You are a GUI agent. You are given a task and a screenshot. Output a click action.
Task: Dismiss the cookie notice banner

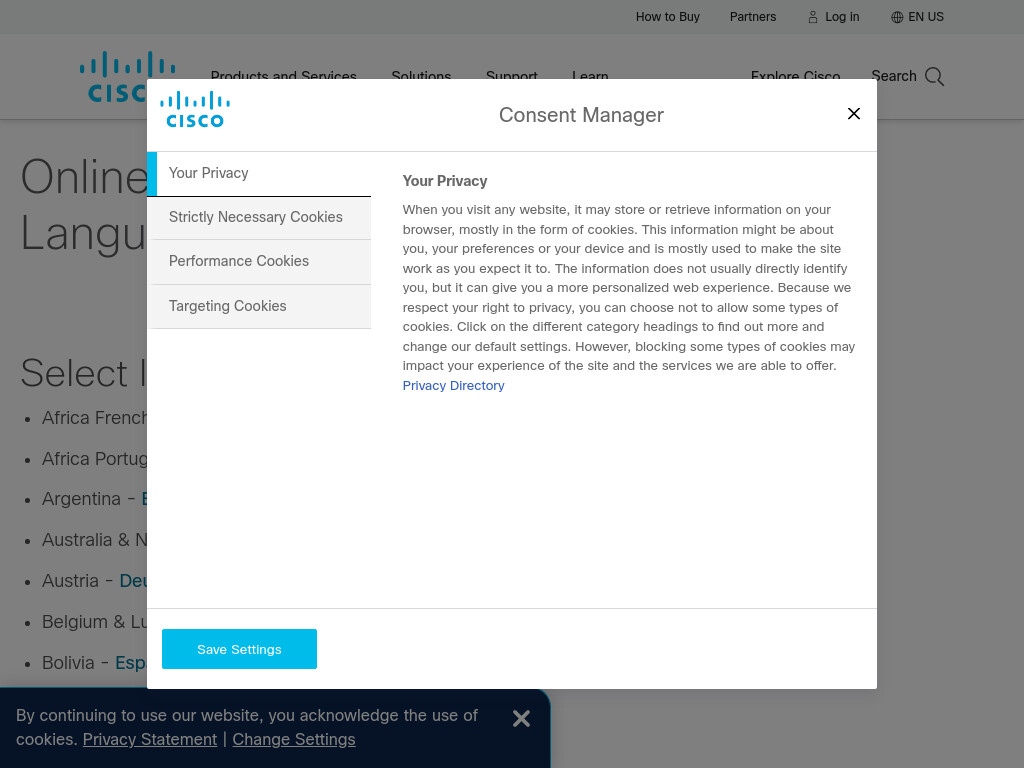coord(521,718)
